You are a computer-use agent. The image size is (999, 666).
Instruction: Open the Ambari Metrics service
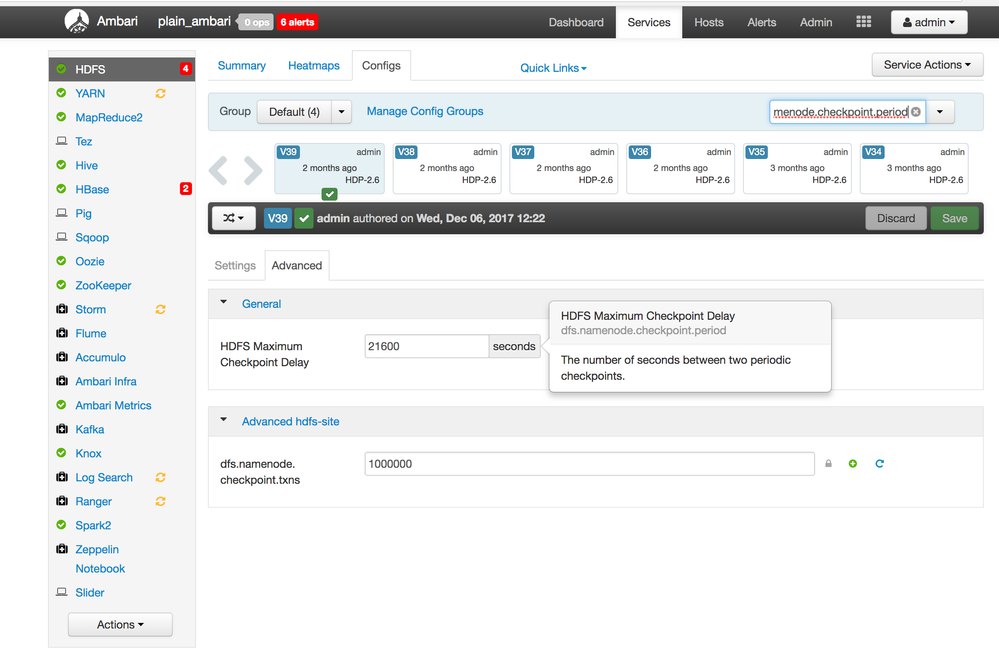point(113,405)
